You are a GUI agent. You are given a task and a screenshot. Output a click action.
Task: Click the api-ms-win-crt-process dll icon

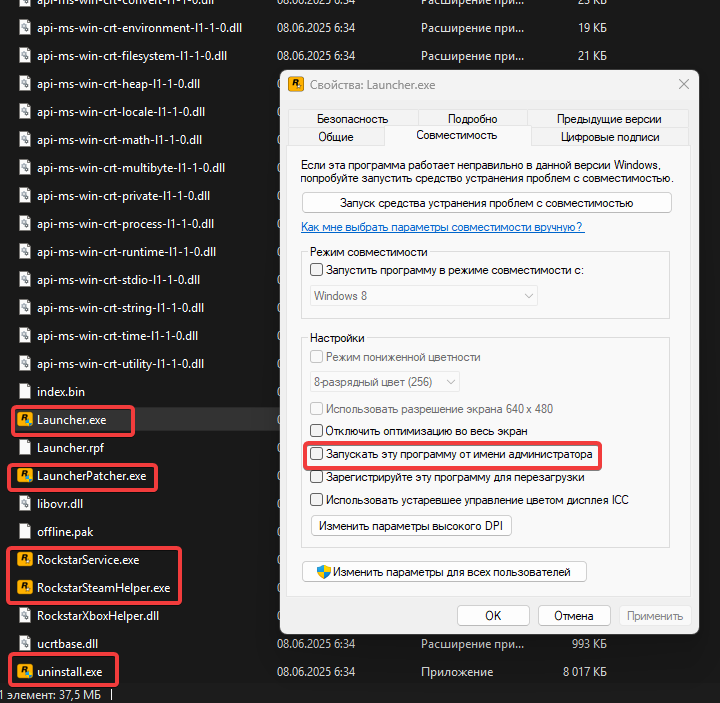click(x=25, y=224)
